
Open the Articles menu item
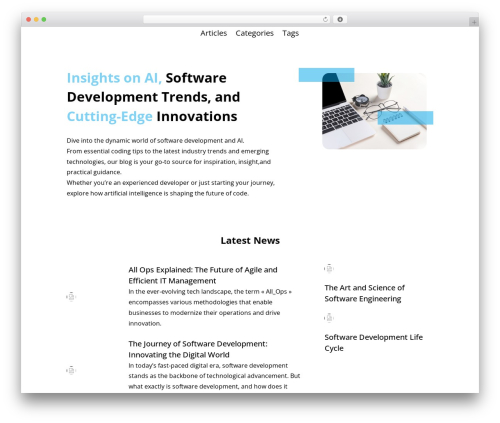(x=213, y=33)
